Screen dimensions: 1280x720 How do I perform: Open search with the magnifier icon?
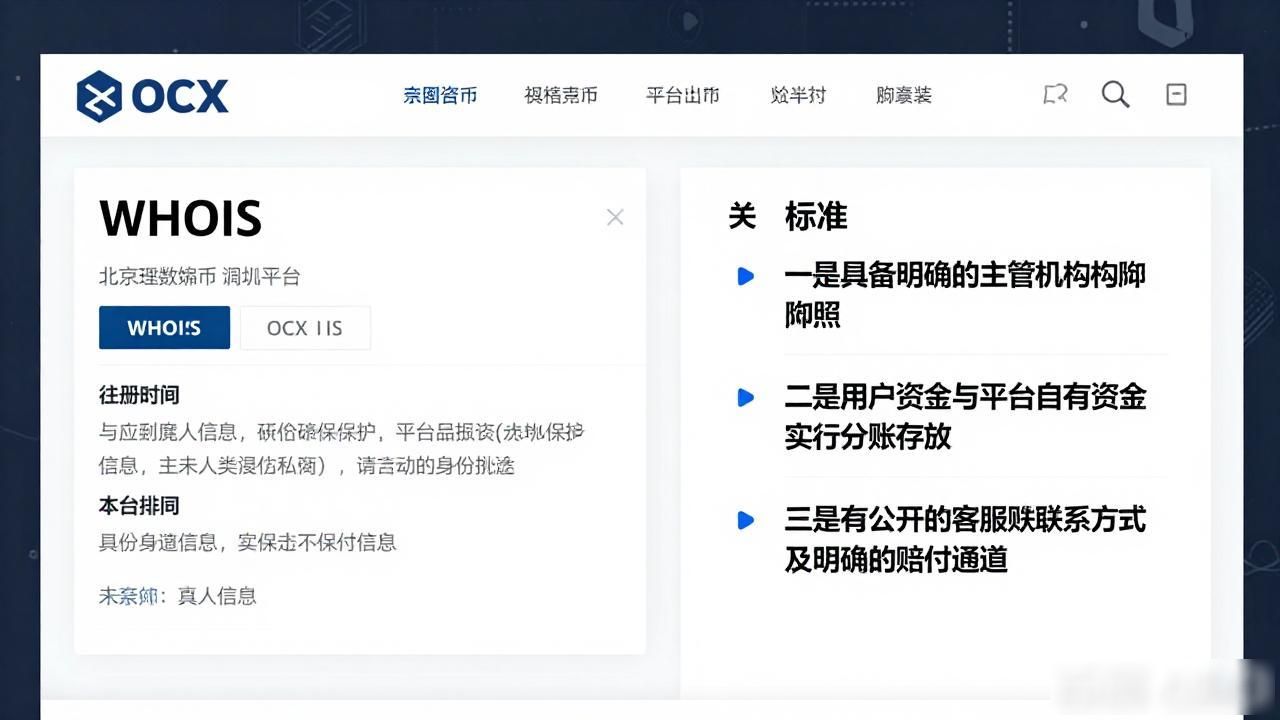pyautogui.click(x=1115, y=95)
